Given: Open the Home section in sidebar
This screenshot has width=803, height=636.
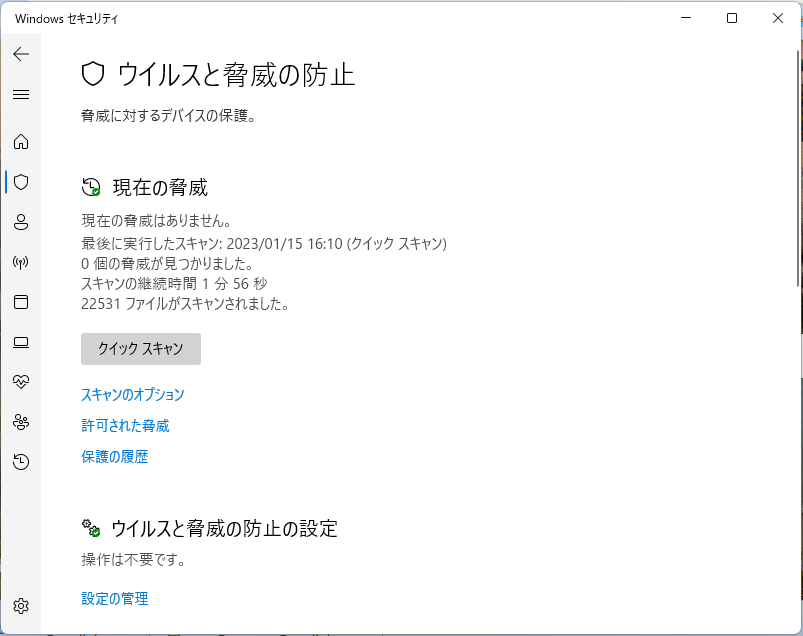Looking at the screenshot, I should pyautogui.click(x=21, y=141).
